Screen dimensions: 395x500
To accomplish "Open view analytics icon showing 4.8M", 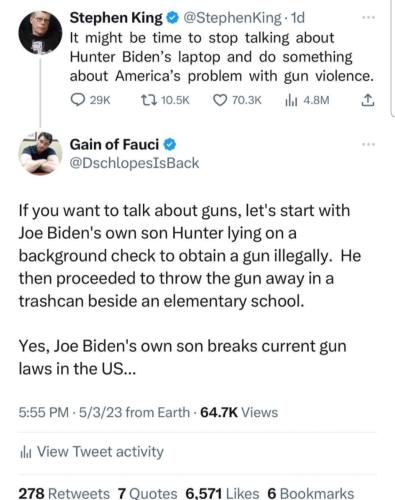I will tap(289, 100).
